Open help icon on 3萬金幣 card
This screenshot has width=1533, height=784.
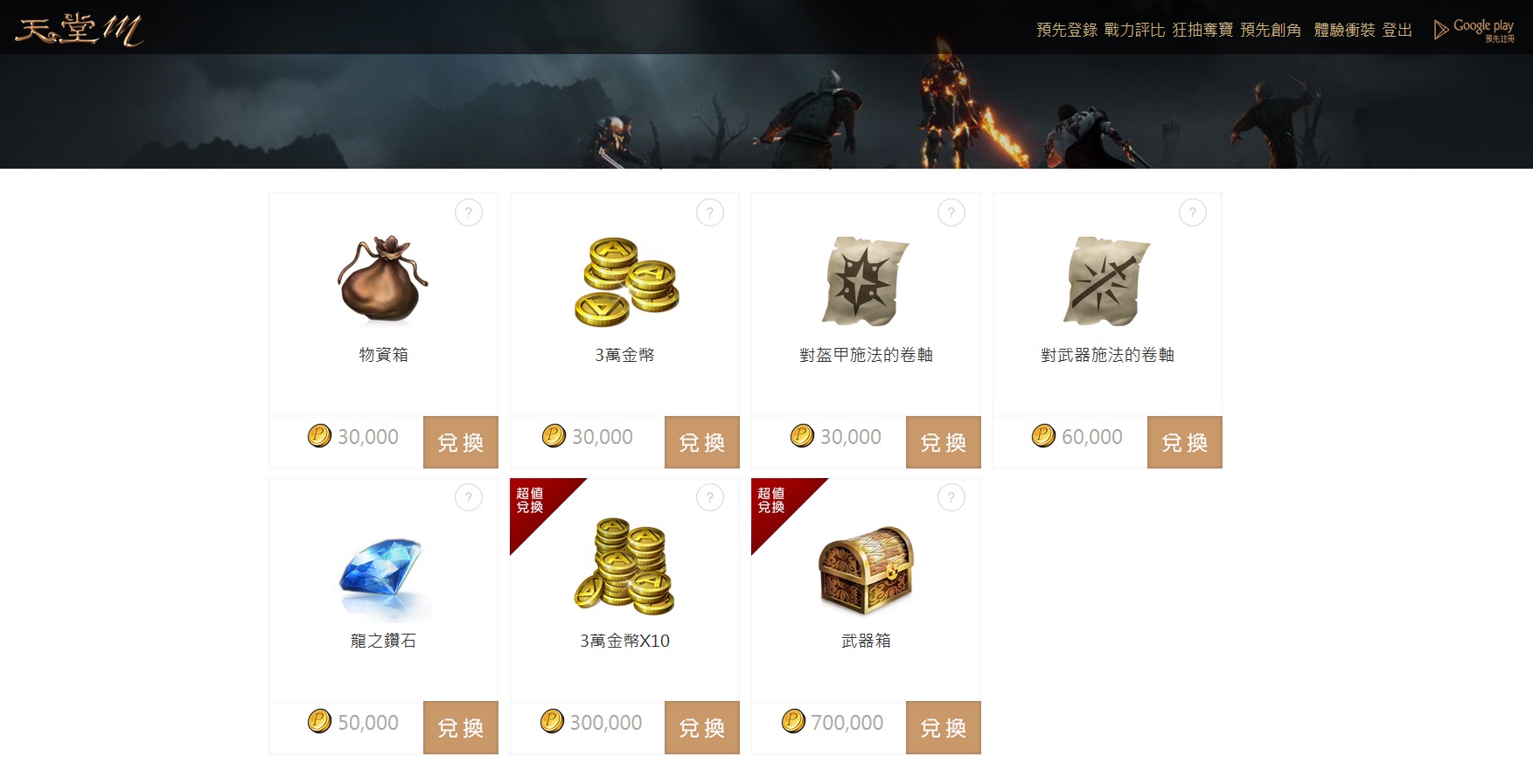tap(710, 212)
